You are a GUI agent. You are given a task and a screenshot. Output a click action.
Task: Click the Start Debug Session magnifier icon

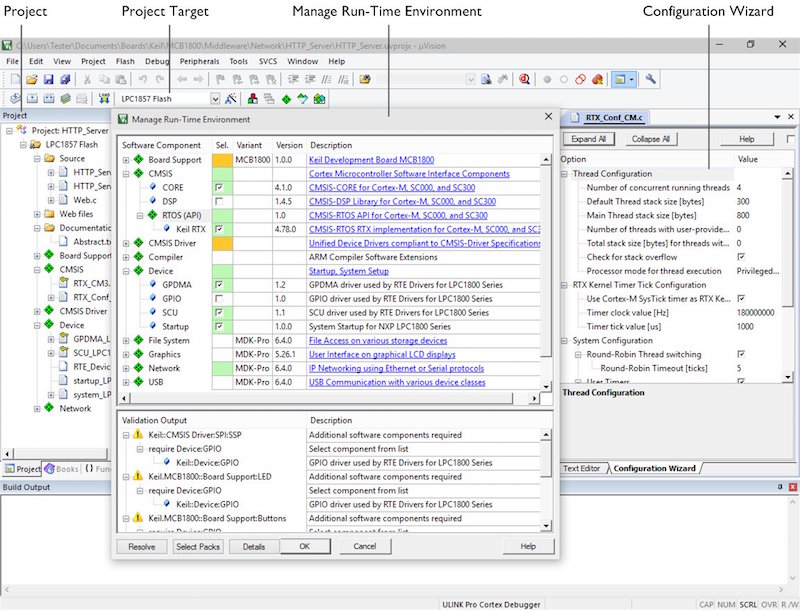click(524, 79)
